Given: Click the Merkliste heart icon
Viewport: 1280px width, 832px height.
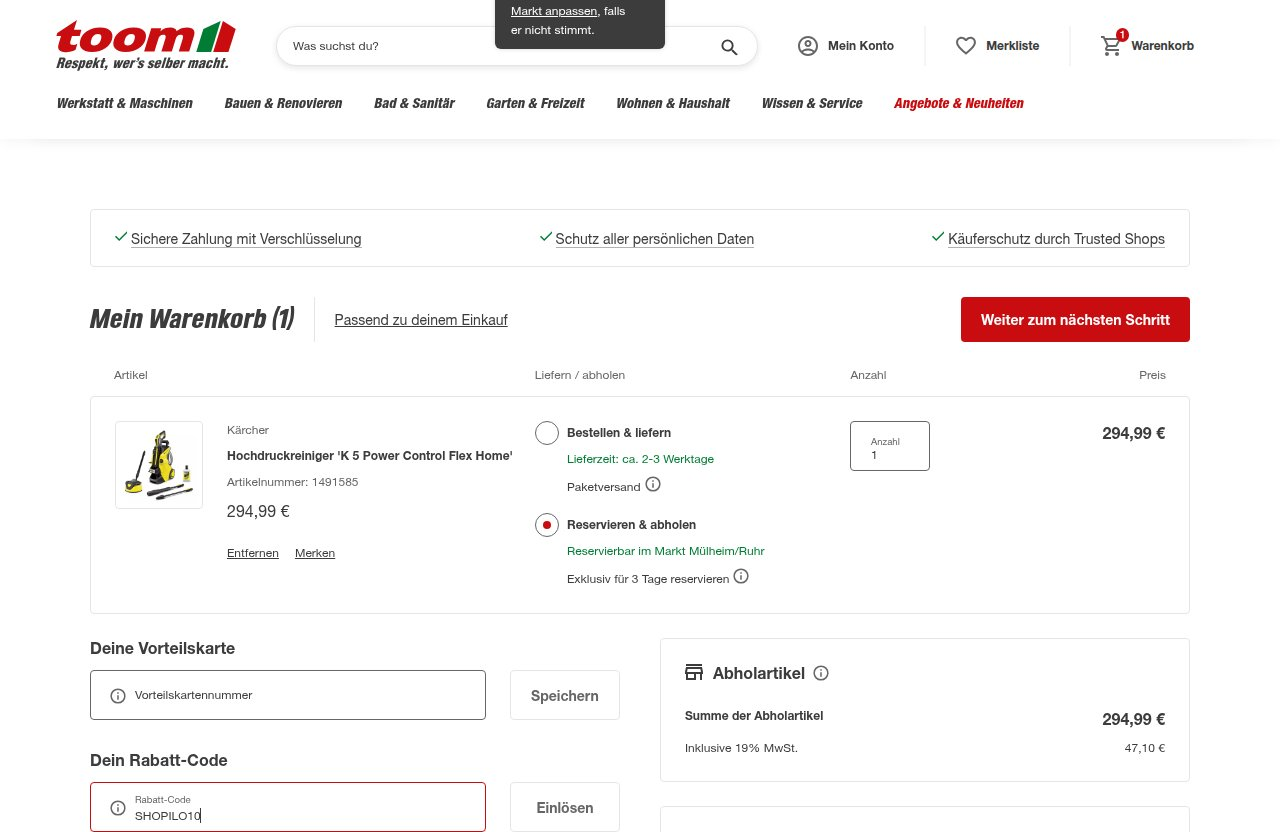Looking at the screenshot, I should [966, 46].
